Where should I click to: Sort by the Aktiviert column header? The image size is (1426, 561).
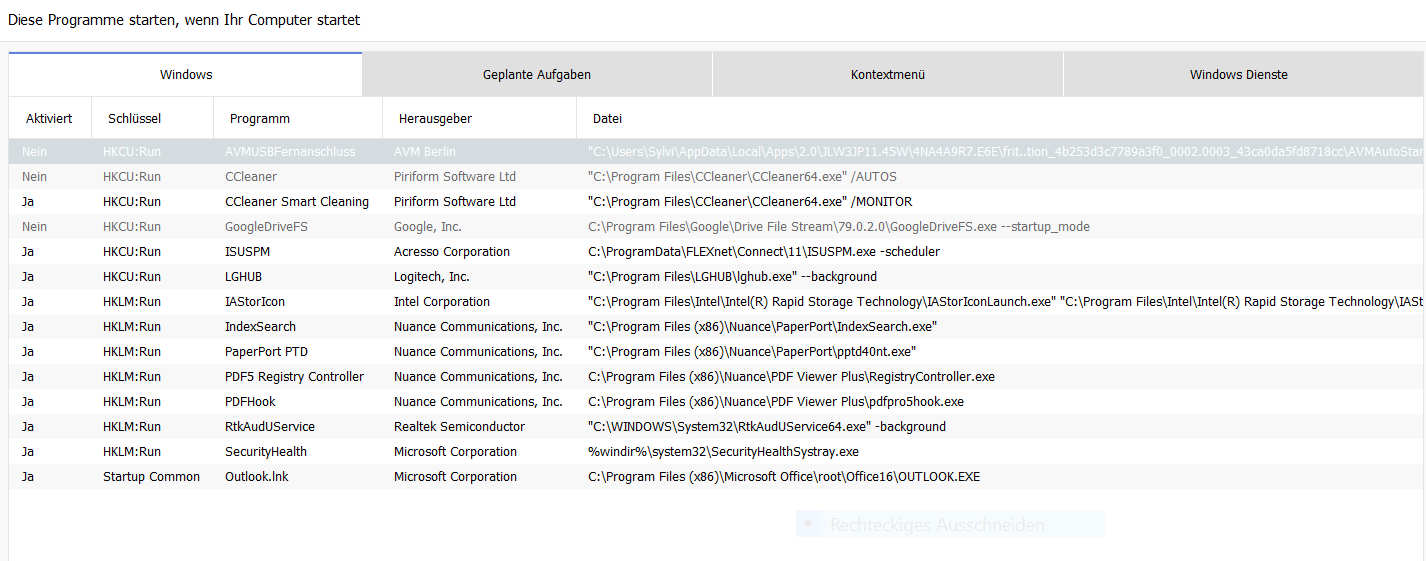click(x=49, y=118)
